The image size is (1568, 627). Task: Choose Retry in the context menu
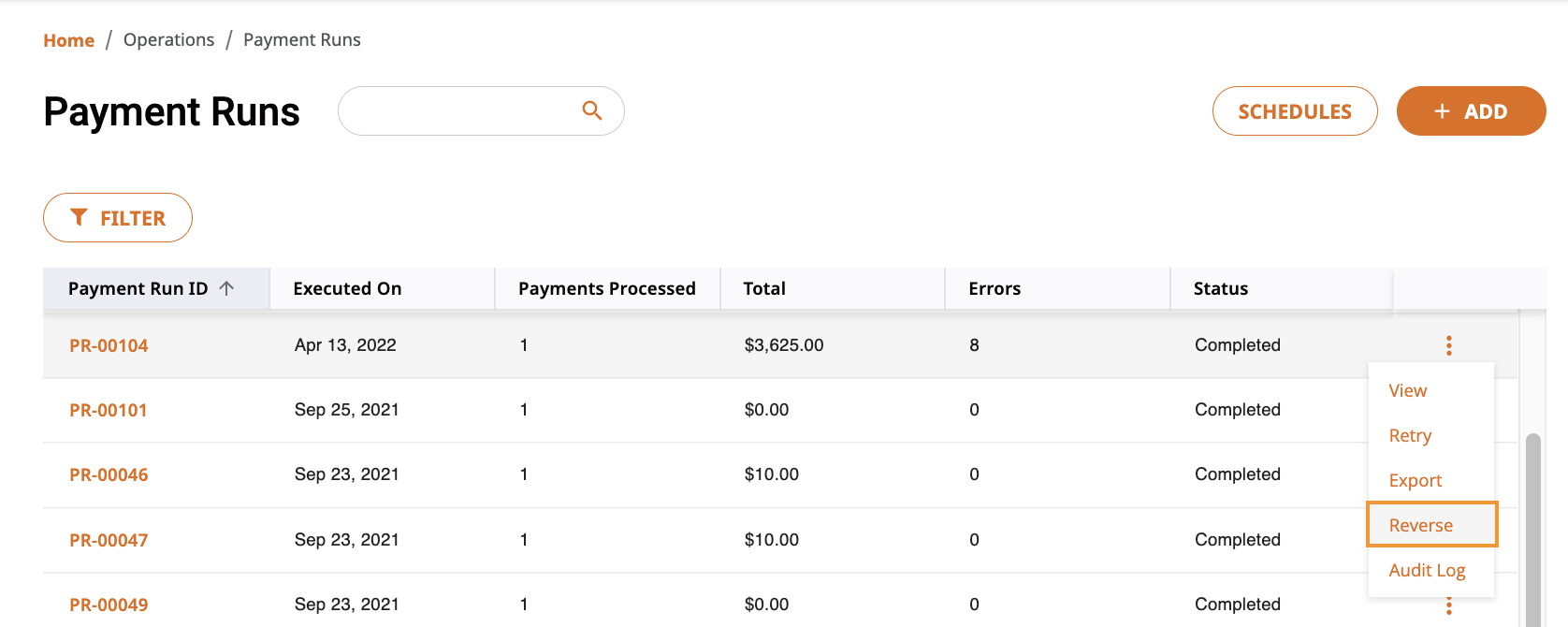(x=1410, y=435)
